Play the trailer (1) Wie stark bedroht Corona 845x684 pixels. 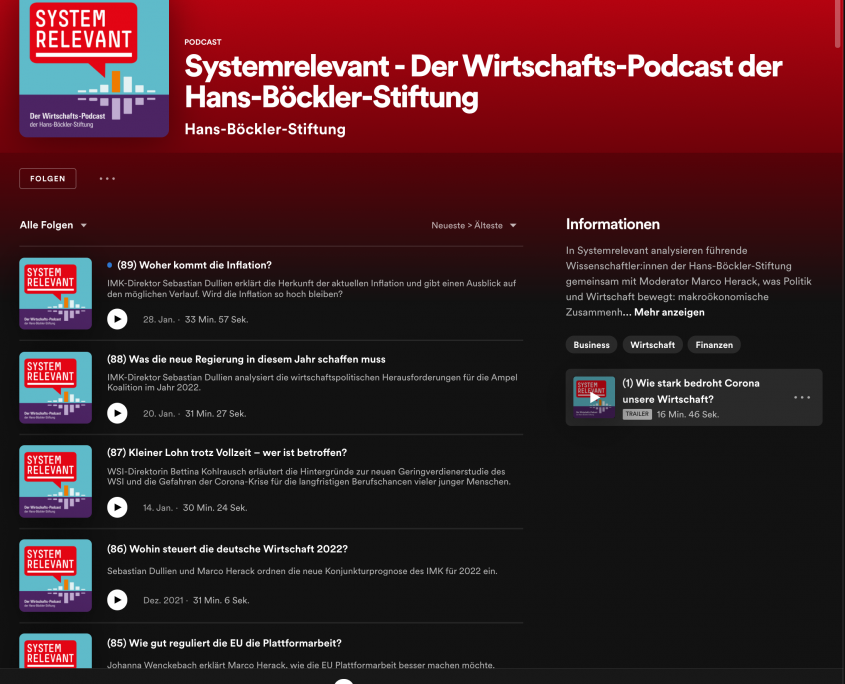pyautogui.click(x=594, y=397)
